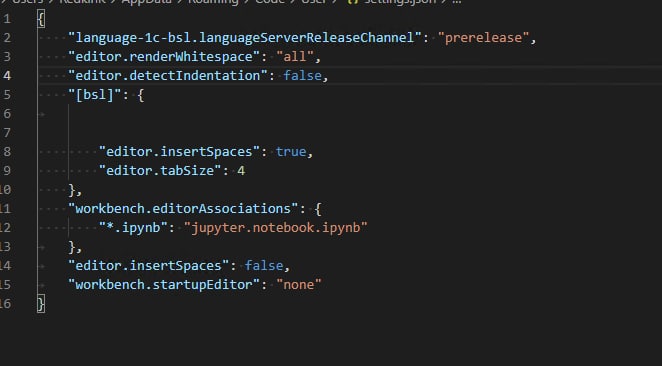Click line number 4 in the gutter
This screenshot has height=366, width=662.
coord(7,76)
